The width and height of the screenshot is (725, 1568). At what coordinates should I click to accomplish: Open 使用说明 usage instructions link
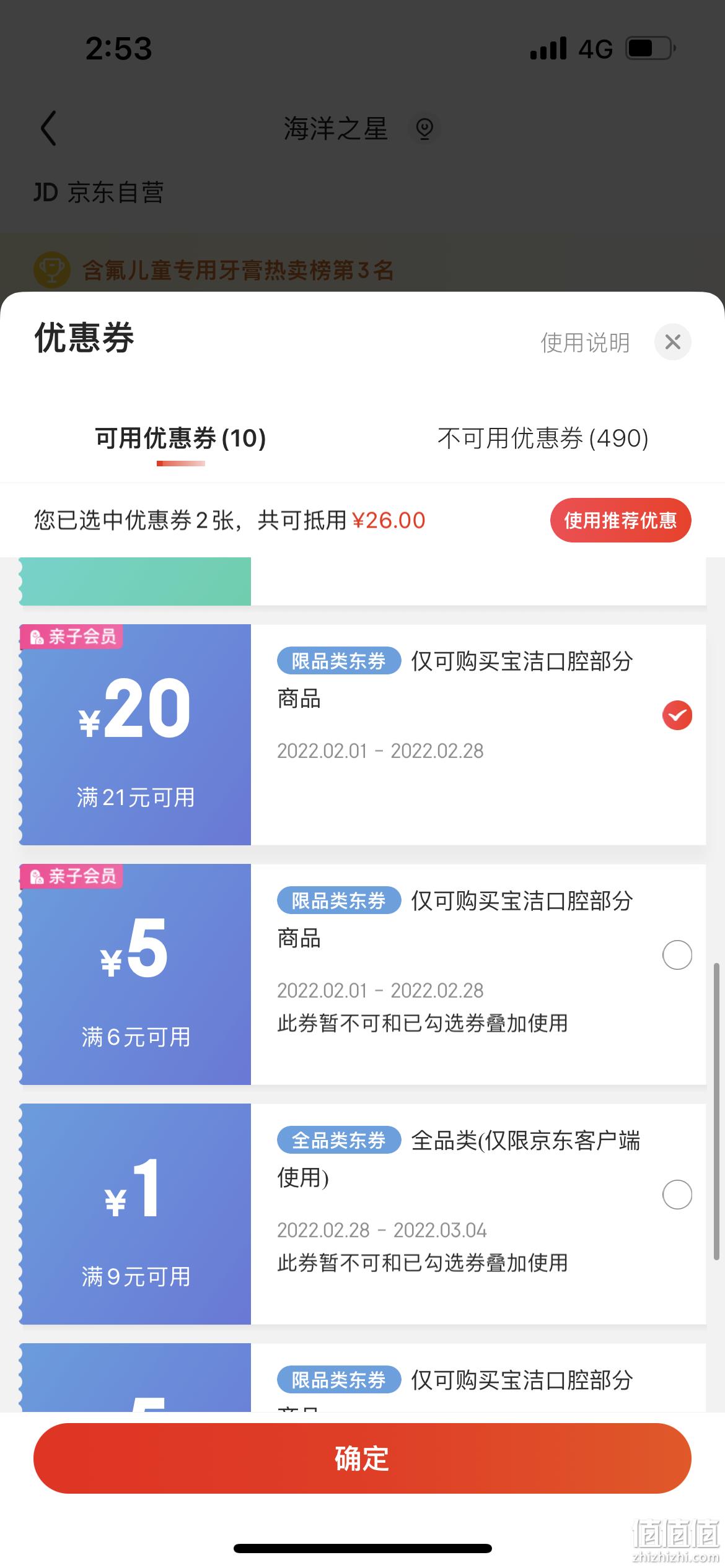[x=585, y=342]
